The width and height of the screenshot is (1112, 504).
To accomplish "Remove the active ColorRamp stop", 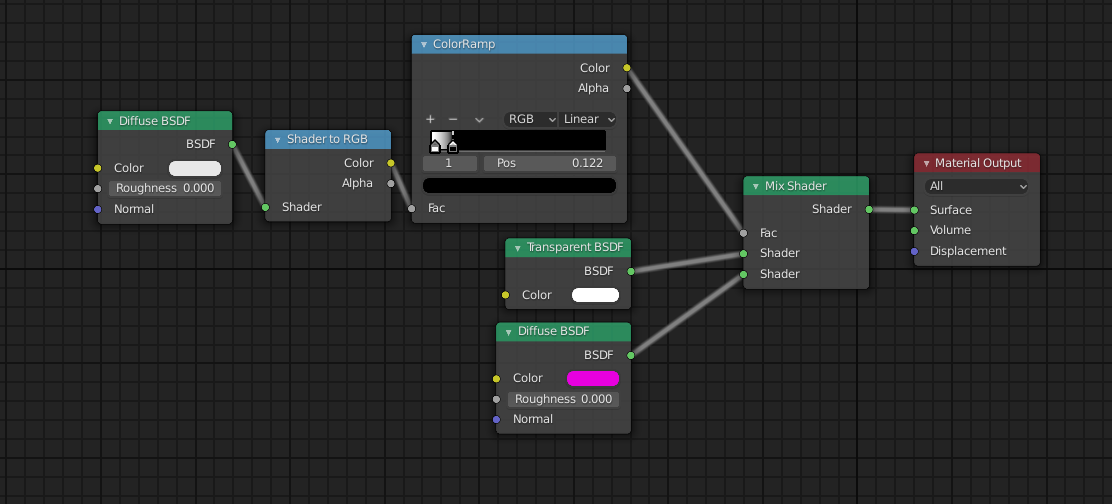I will click(454, 119).
